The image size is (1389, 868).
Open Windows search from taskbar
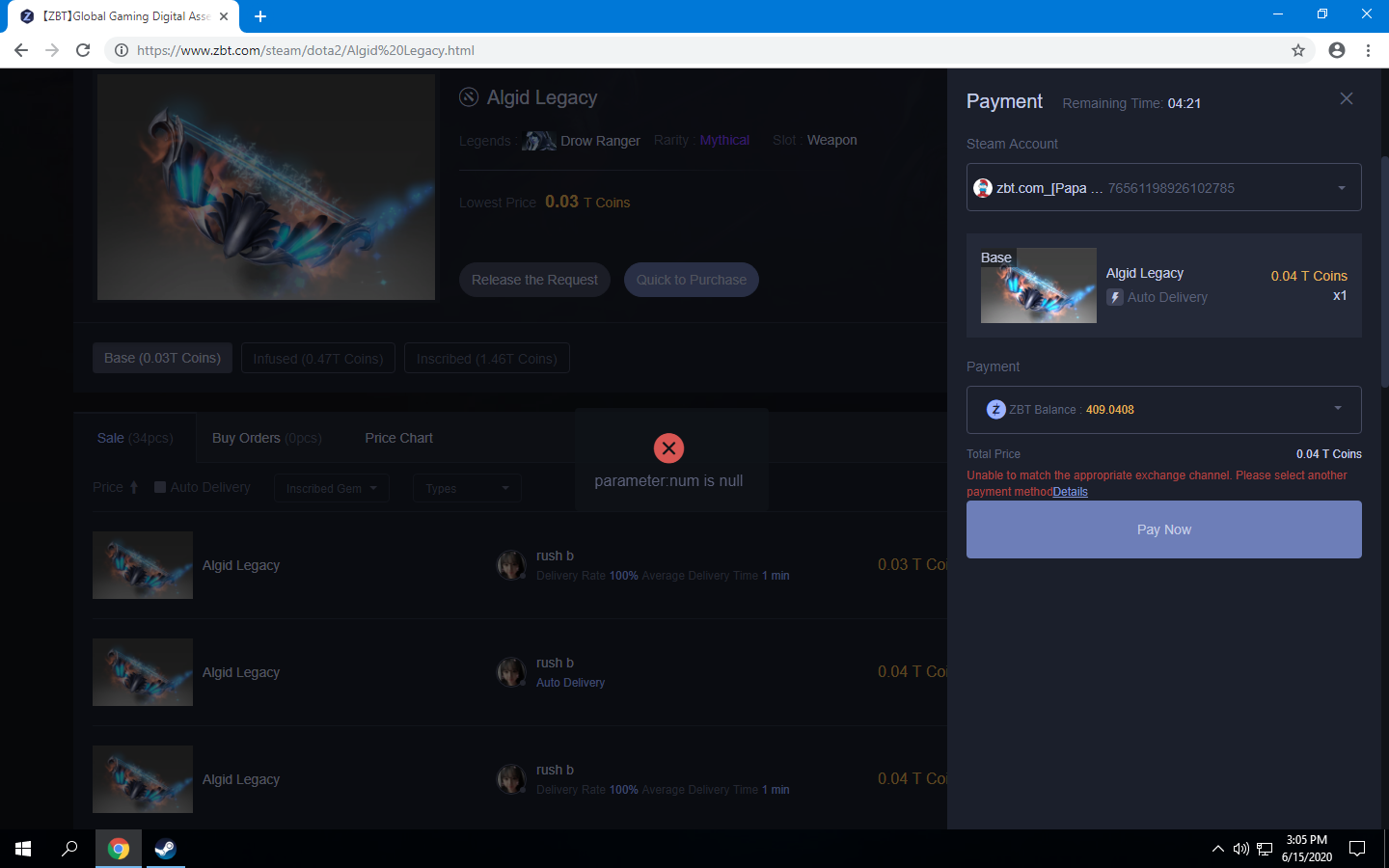click(x=69, y=849)
